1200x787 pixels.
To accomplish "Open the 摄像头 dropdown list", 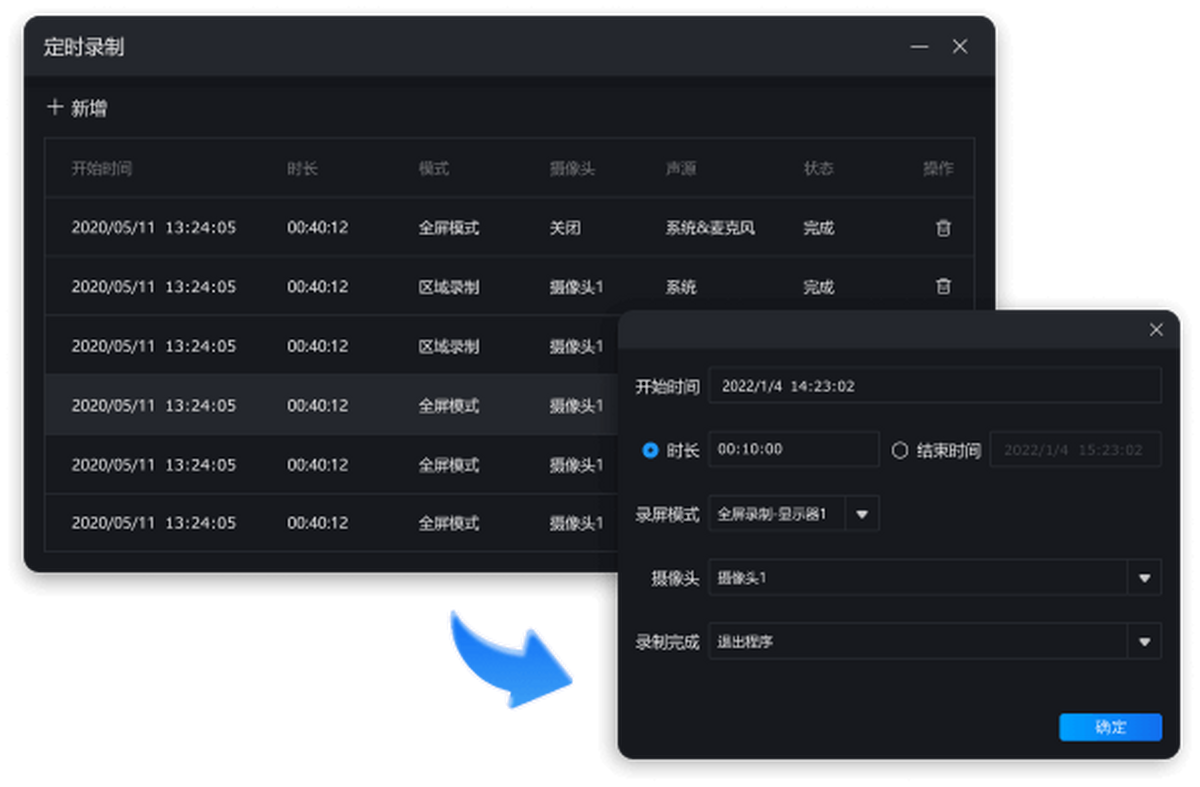I will (1144, 578).
